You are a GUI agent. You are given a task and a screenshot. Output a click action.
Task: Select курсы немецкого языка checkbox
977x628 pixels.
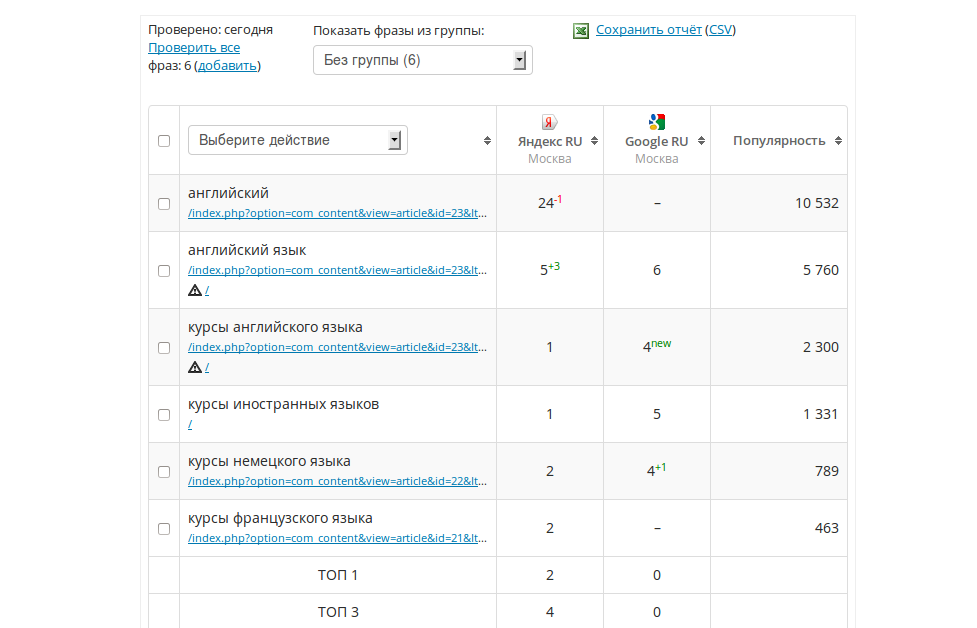pos(164,471)
